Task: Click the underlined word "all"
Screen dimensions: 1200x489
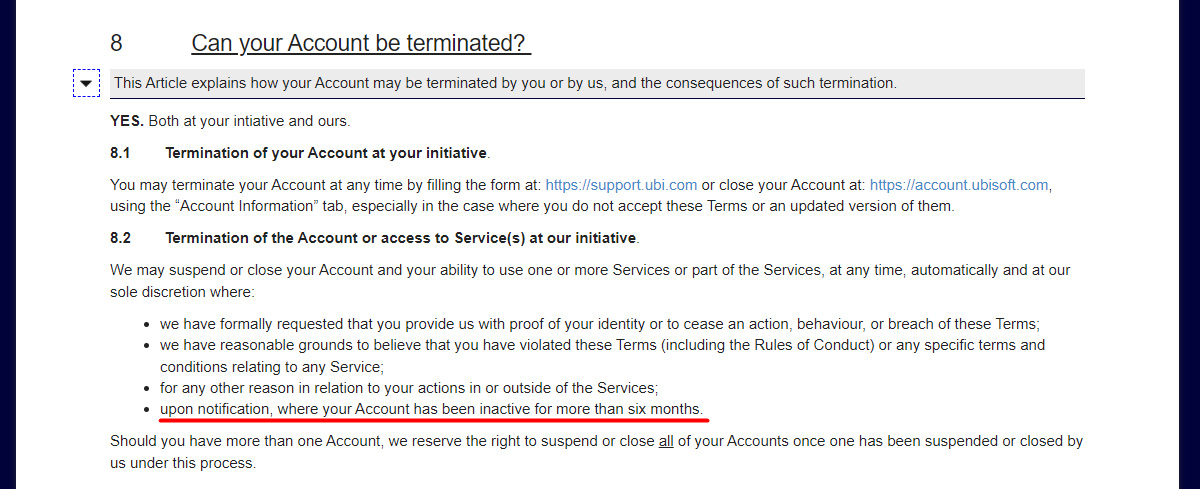Action: point(665,441)
